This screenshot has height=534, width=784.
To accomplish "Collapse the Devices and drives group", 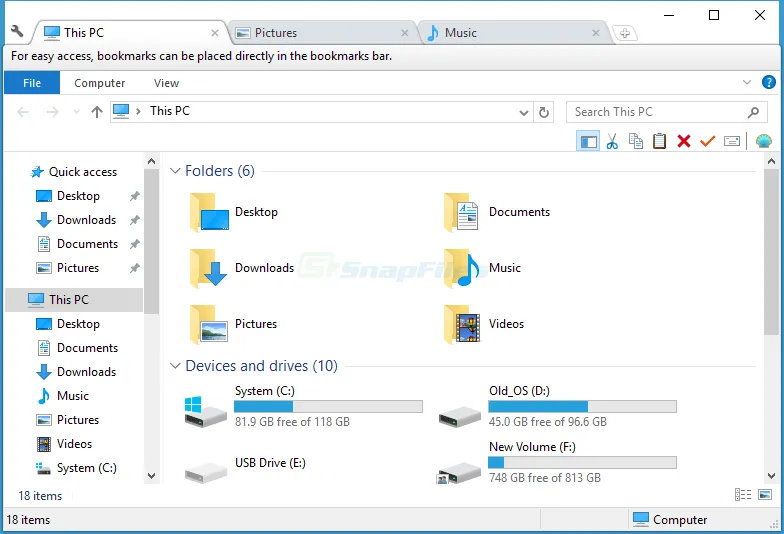I will [x=175, y=366].
